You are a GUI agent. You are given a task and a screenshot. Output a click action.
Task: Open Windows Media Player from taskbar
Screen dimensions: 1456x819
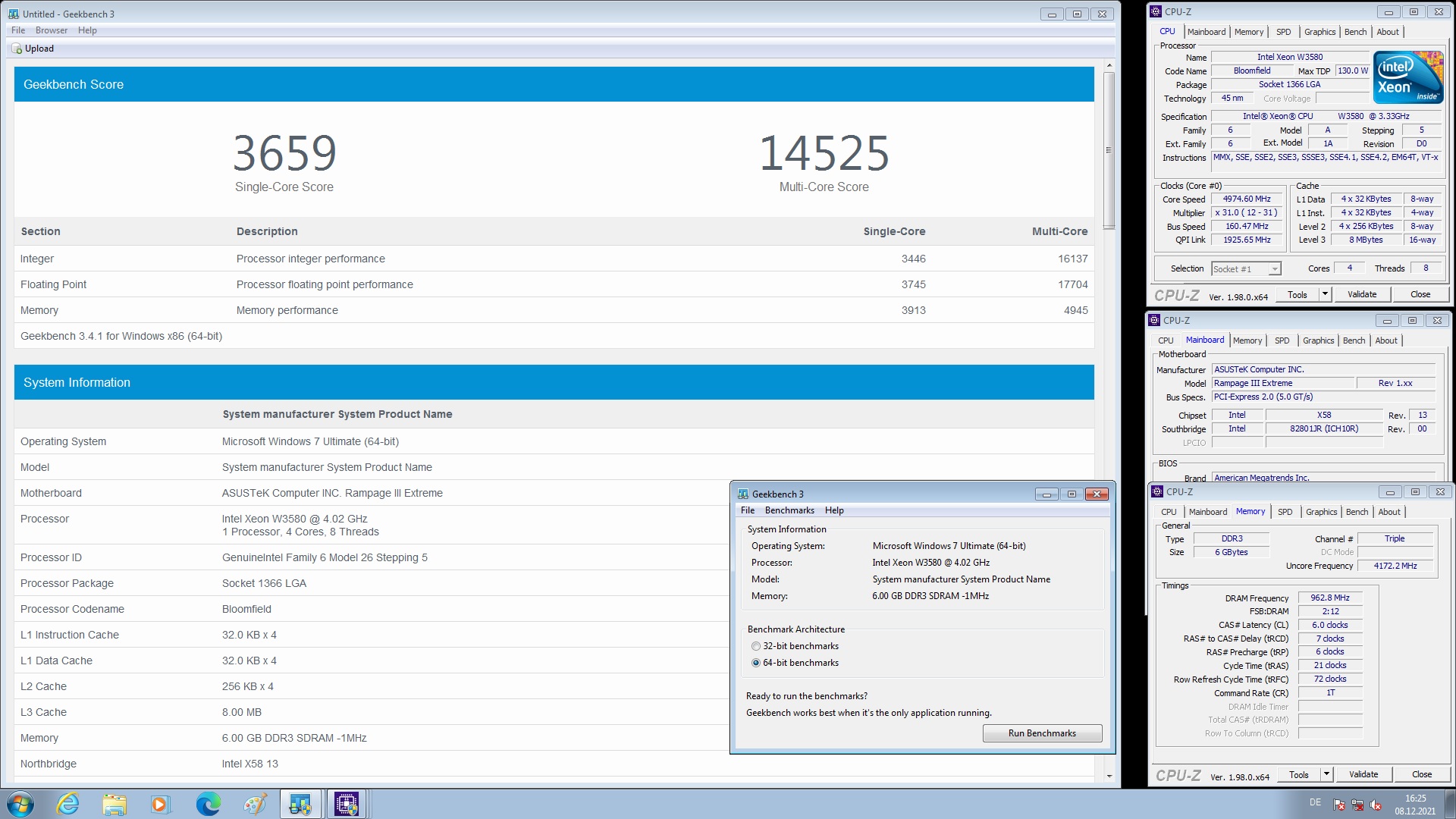160,804
